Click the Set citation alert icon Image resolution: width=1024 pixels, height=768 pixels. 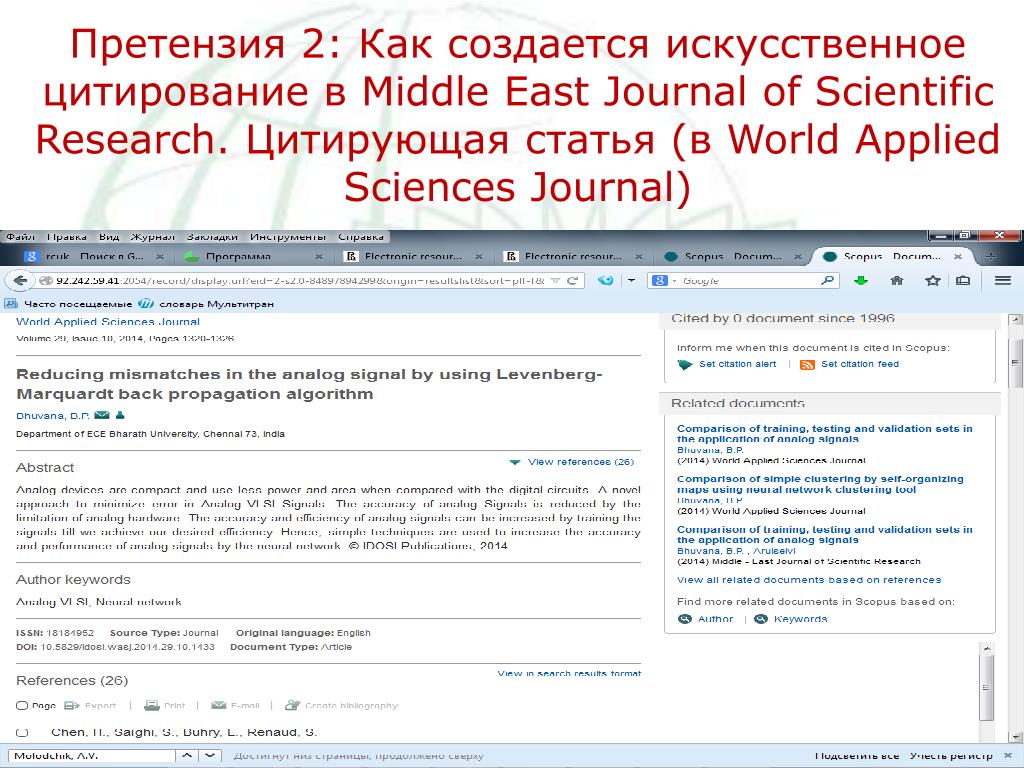click(685, 364)
